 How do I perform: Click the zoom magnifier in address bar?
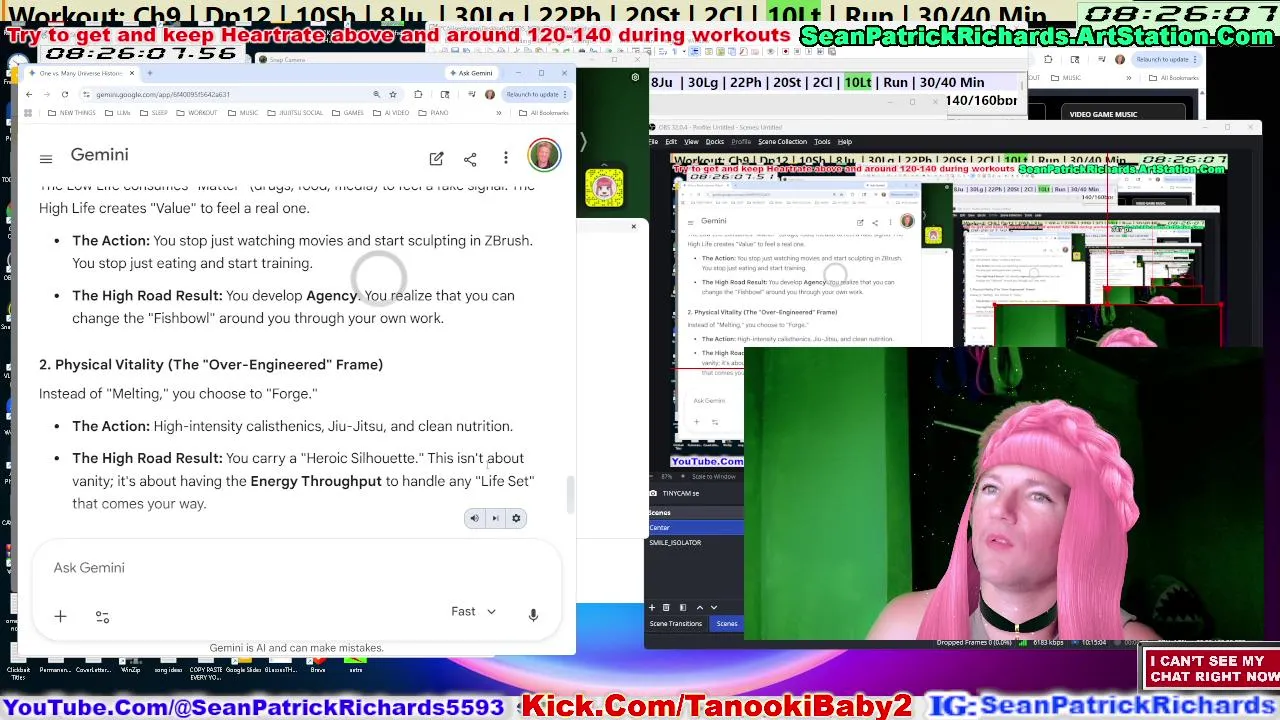376,94
